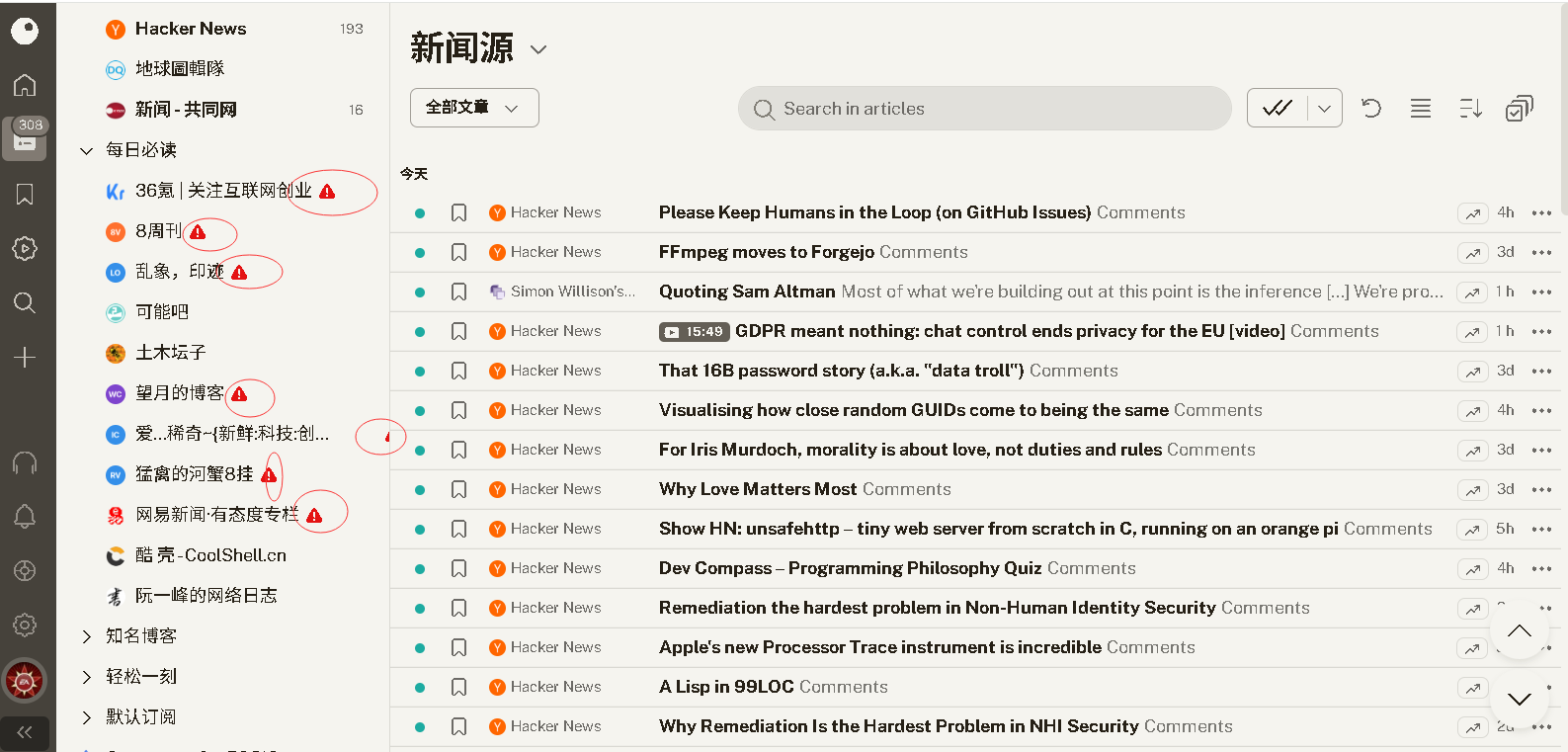
Task: Open article 'For Iris Murdoch, morality is about love'
Action: pyautogui.click(x=910, y=450)
